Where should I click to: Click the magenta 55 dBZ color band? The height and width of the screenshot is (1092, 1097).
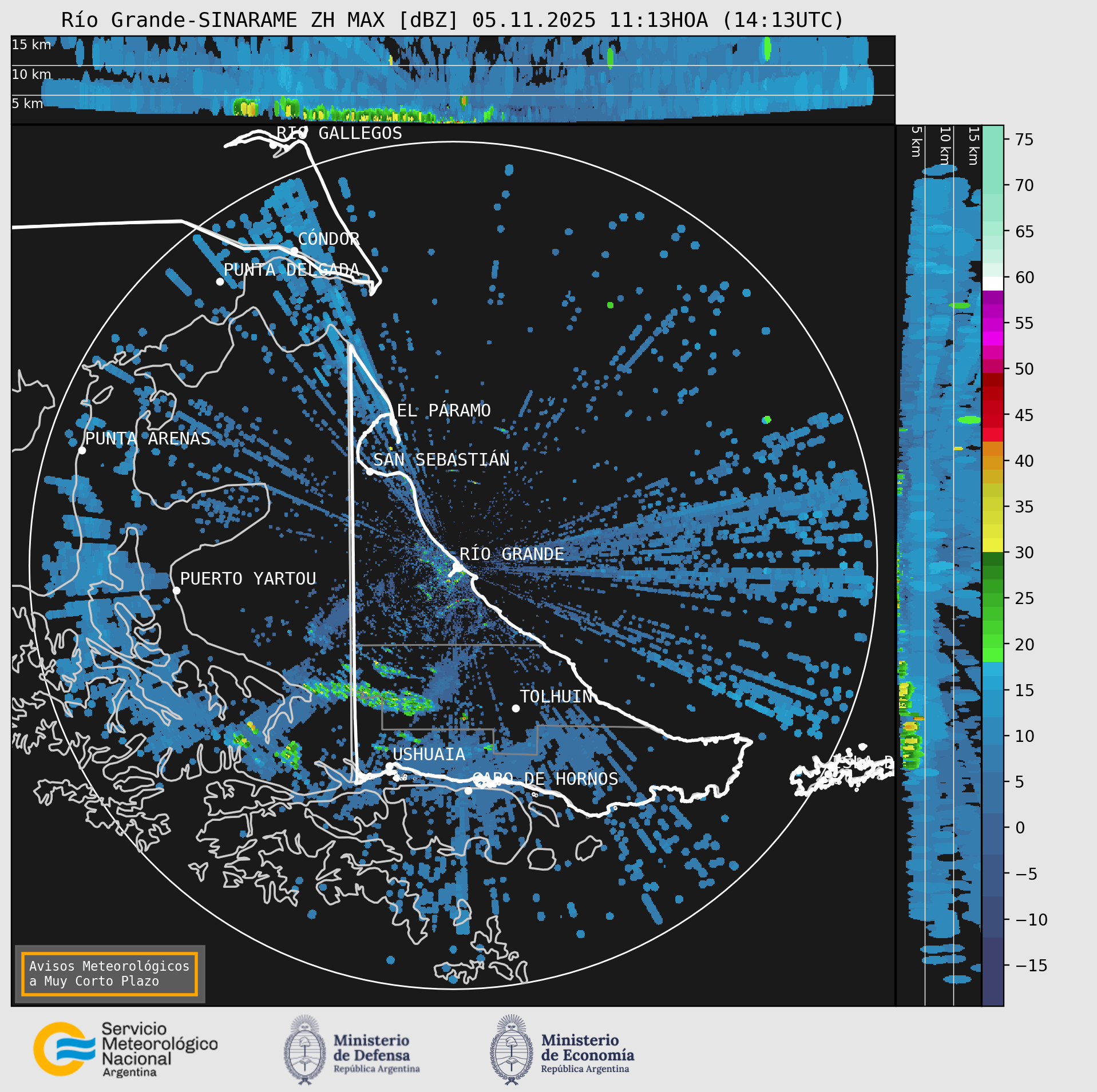[x=993, y=324]
